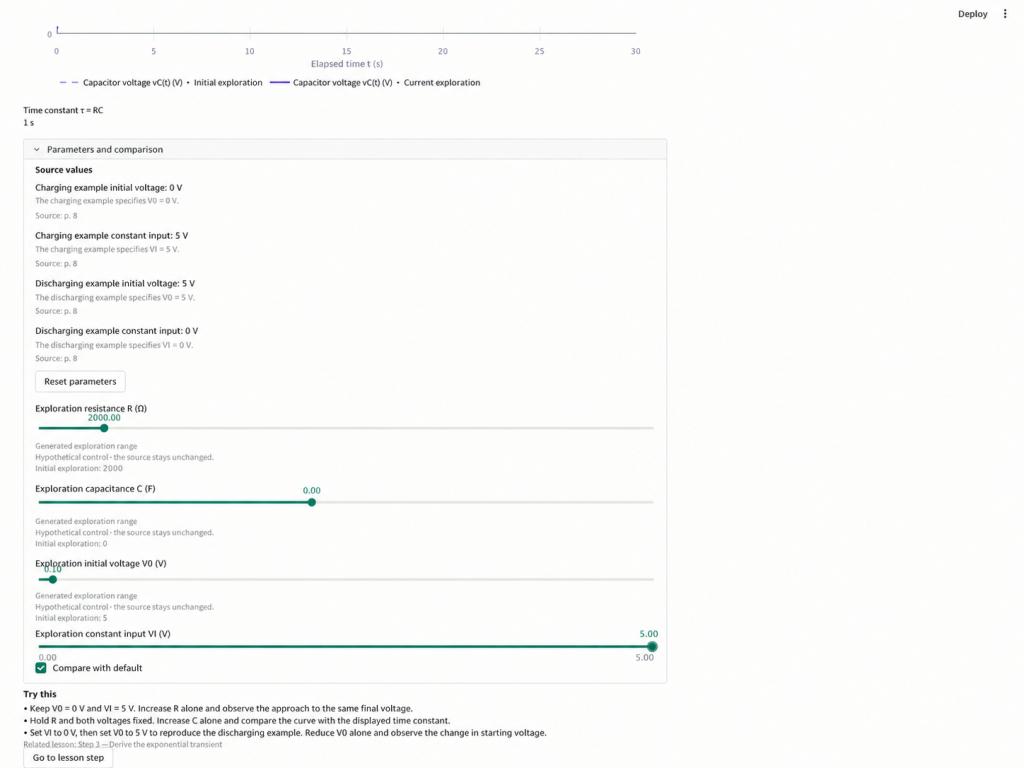Click the 'The discharging example specifies VI = 0 V.' text
This screenshot has width=1024, height=768.
point(114,345)
